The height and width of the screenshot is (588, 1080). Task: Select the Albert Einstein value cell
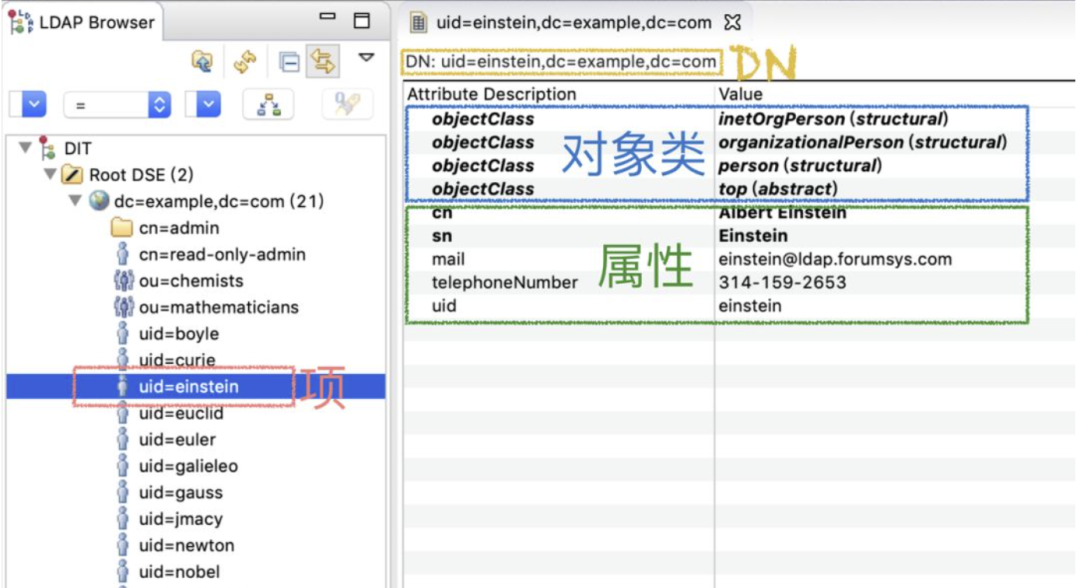[x=782, y=213]
